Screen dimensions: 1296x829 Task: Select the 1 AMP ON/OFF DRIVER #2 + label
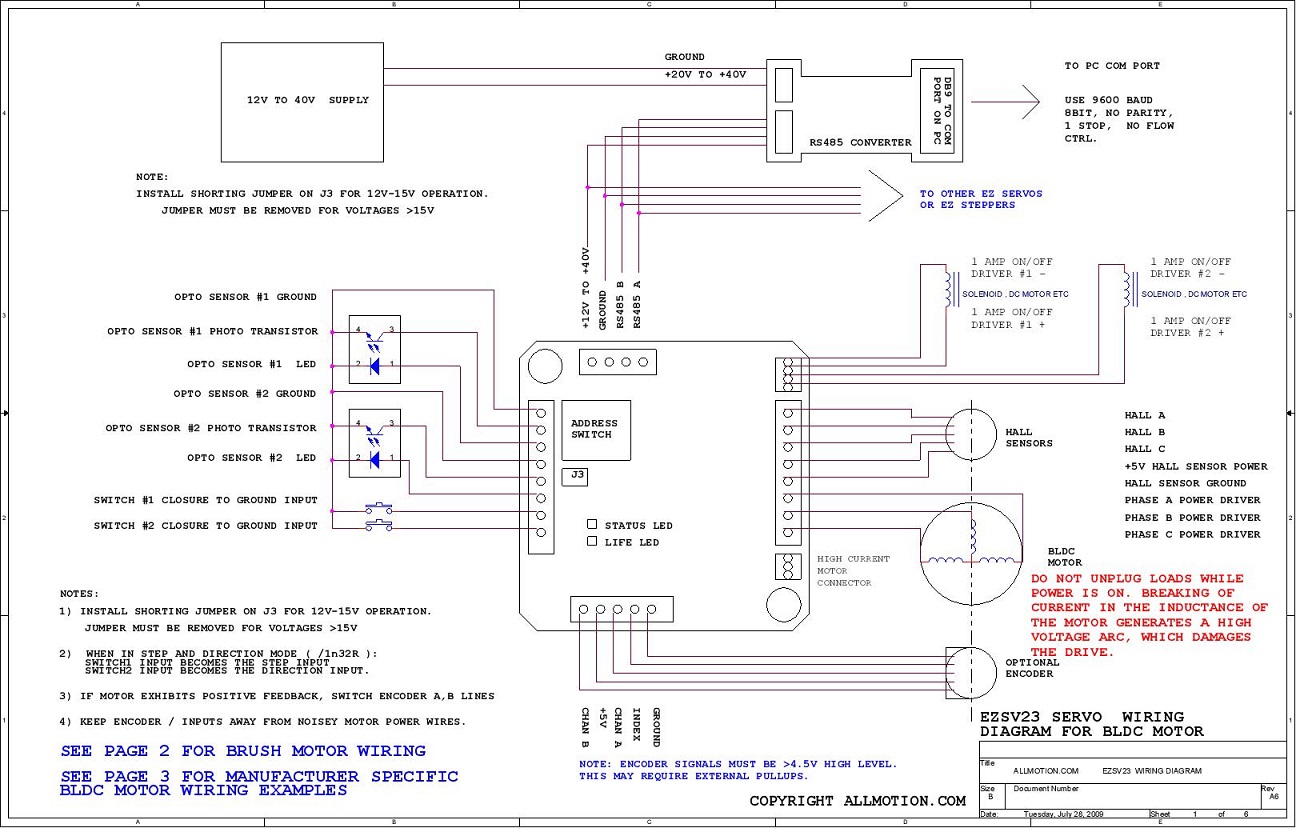pyautogui.click(x=1191, y=327)
